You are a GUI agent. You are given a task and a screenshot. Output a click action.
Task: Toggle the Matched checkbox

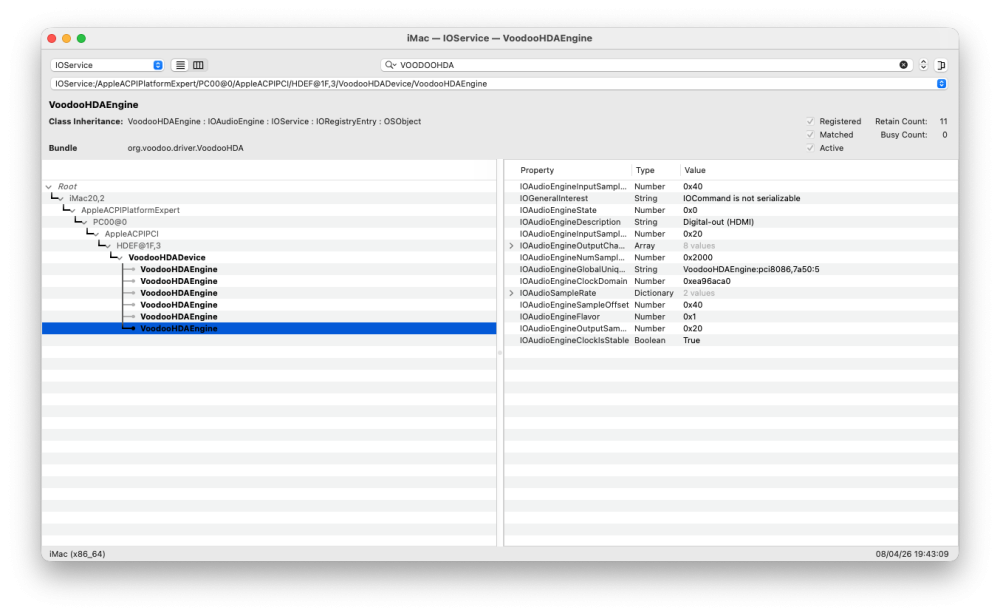point(810,135)
